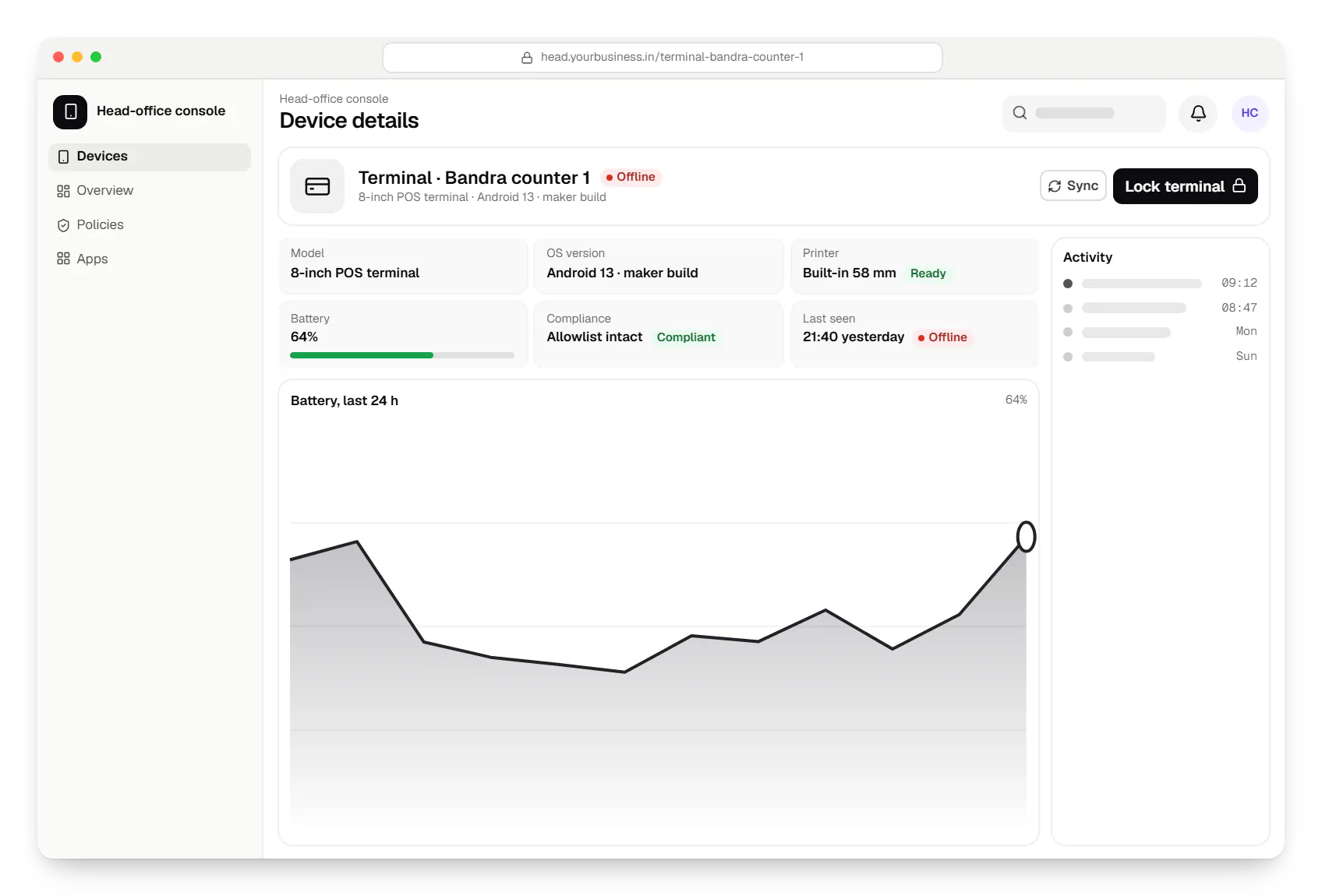Click the 64% battery progress bar

tap(402, 355)
